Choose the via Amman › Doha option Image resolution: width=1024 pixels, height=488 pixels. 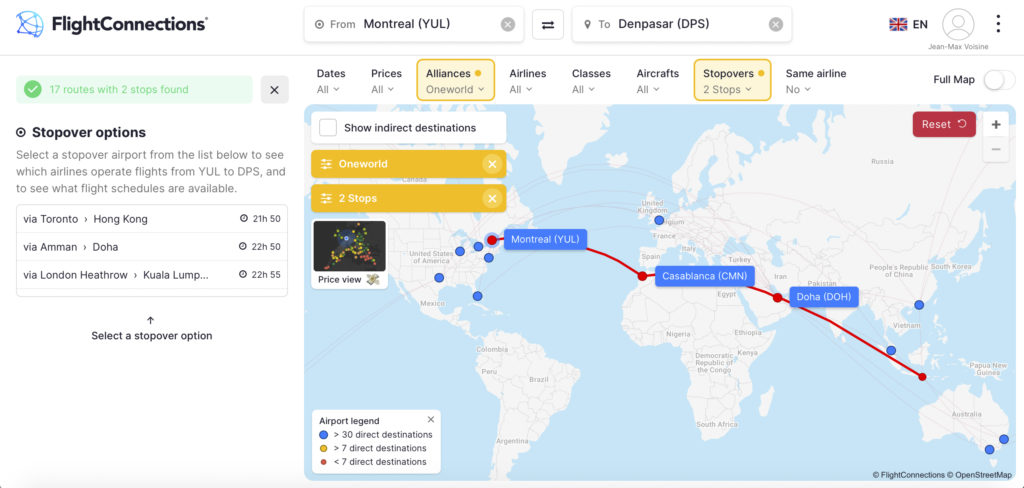pos(152,247)
